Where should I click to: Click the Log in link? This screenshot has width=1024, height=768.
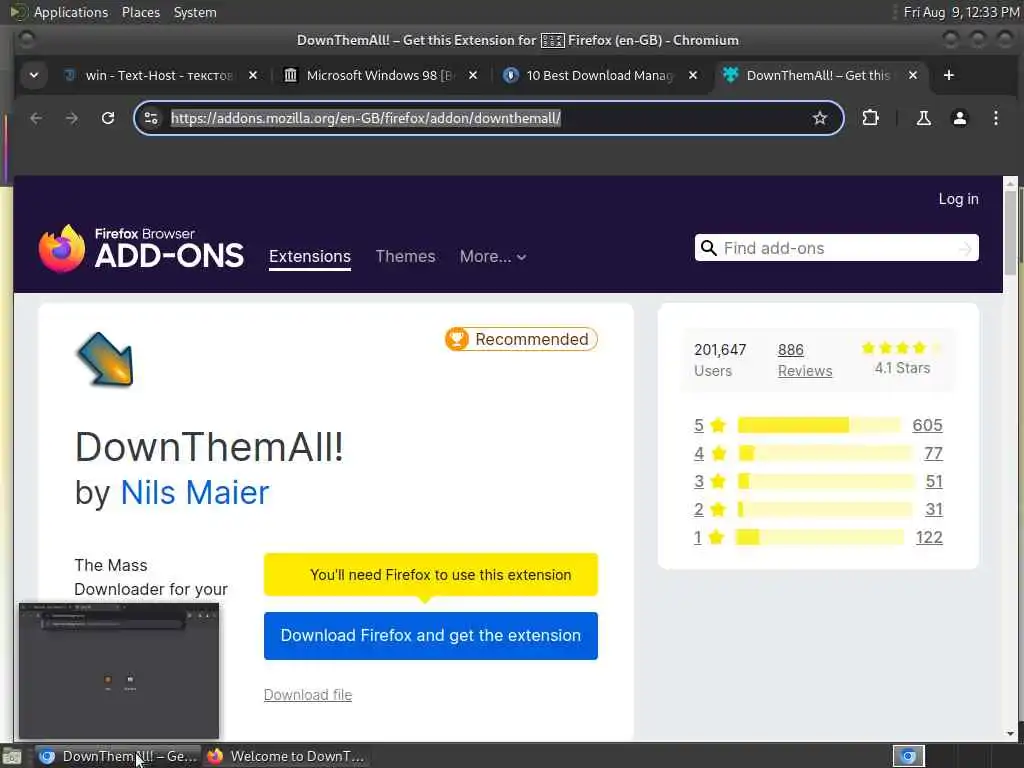click(x=958, y=199)
